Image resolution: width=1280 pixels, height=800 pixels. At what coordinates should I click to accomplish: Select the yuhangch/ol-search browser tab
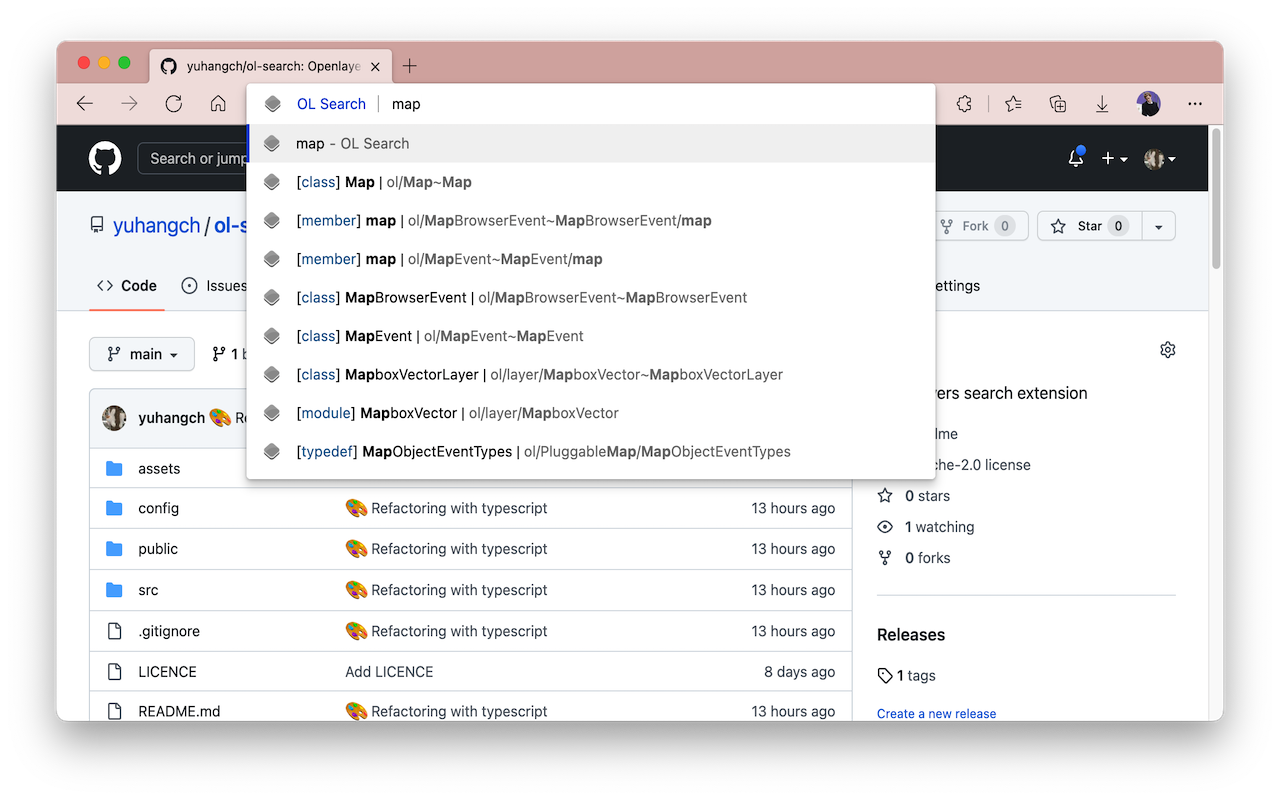(270, 67)
